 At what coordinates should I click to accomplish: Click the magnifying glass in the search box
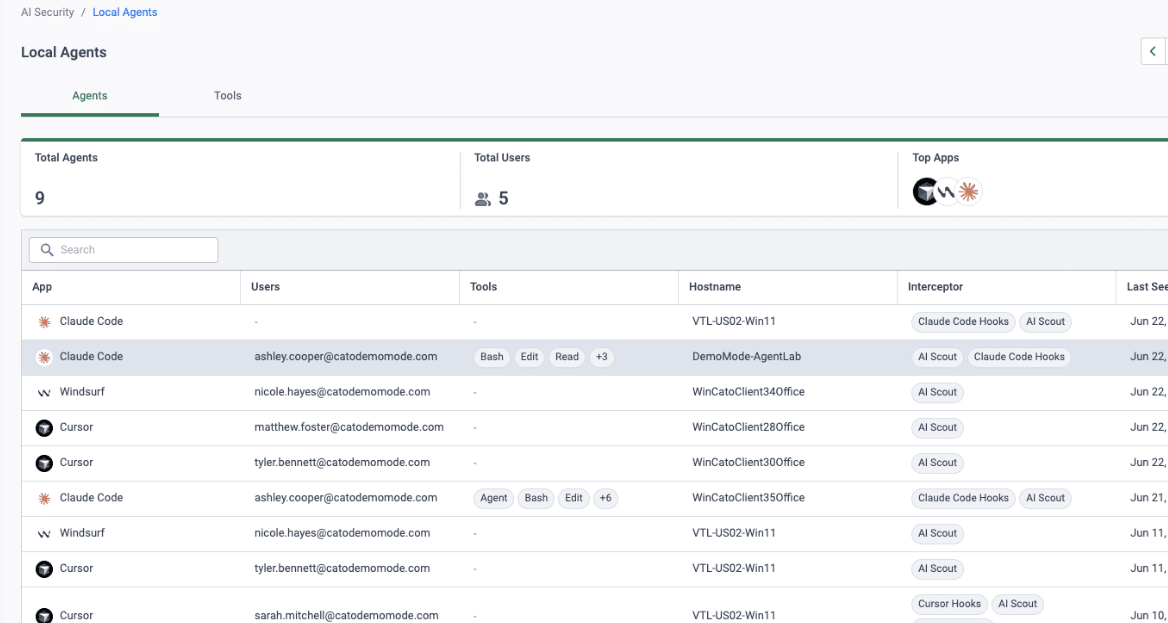47,250
